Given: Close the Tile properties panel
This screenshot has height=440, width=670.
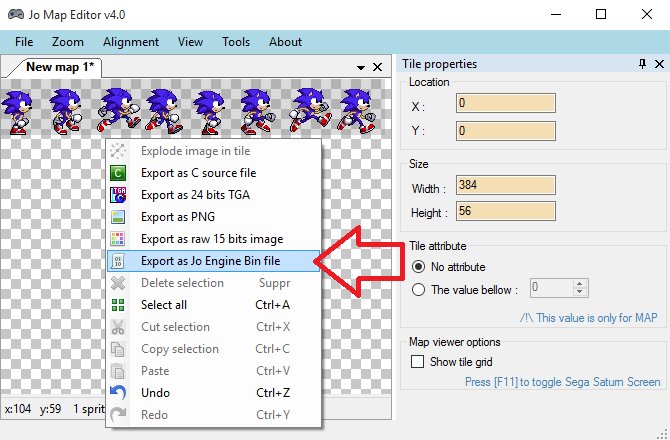Looking at the screenshot, I should [x=659, y=64].
